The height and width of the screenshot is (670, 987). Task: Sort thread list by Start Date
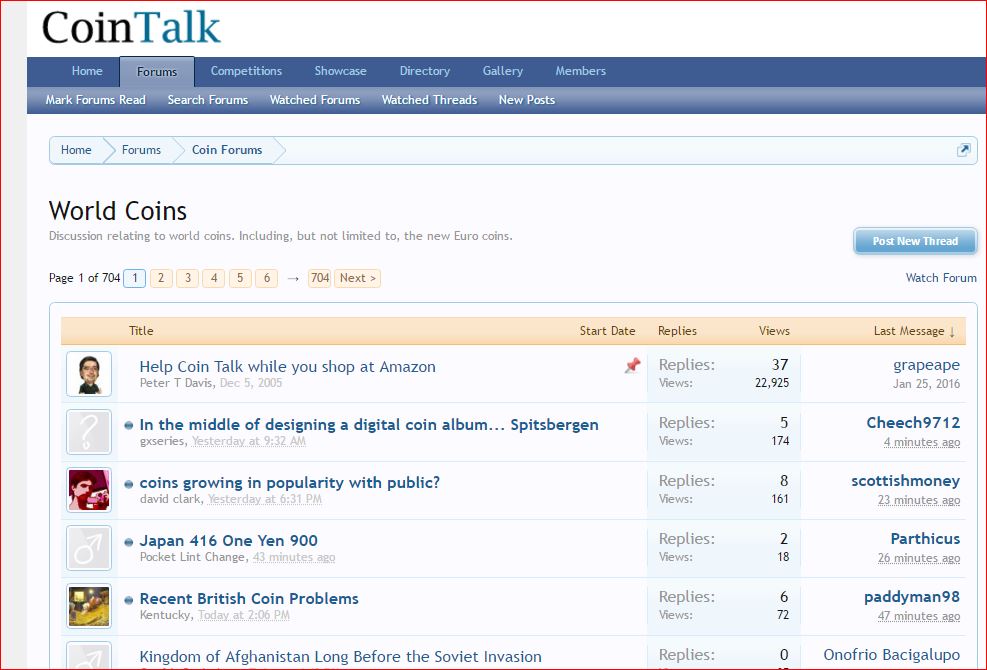pyautogui.click(x=607, y=331)
